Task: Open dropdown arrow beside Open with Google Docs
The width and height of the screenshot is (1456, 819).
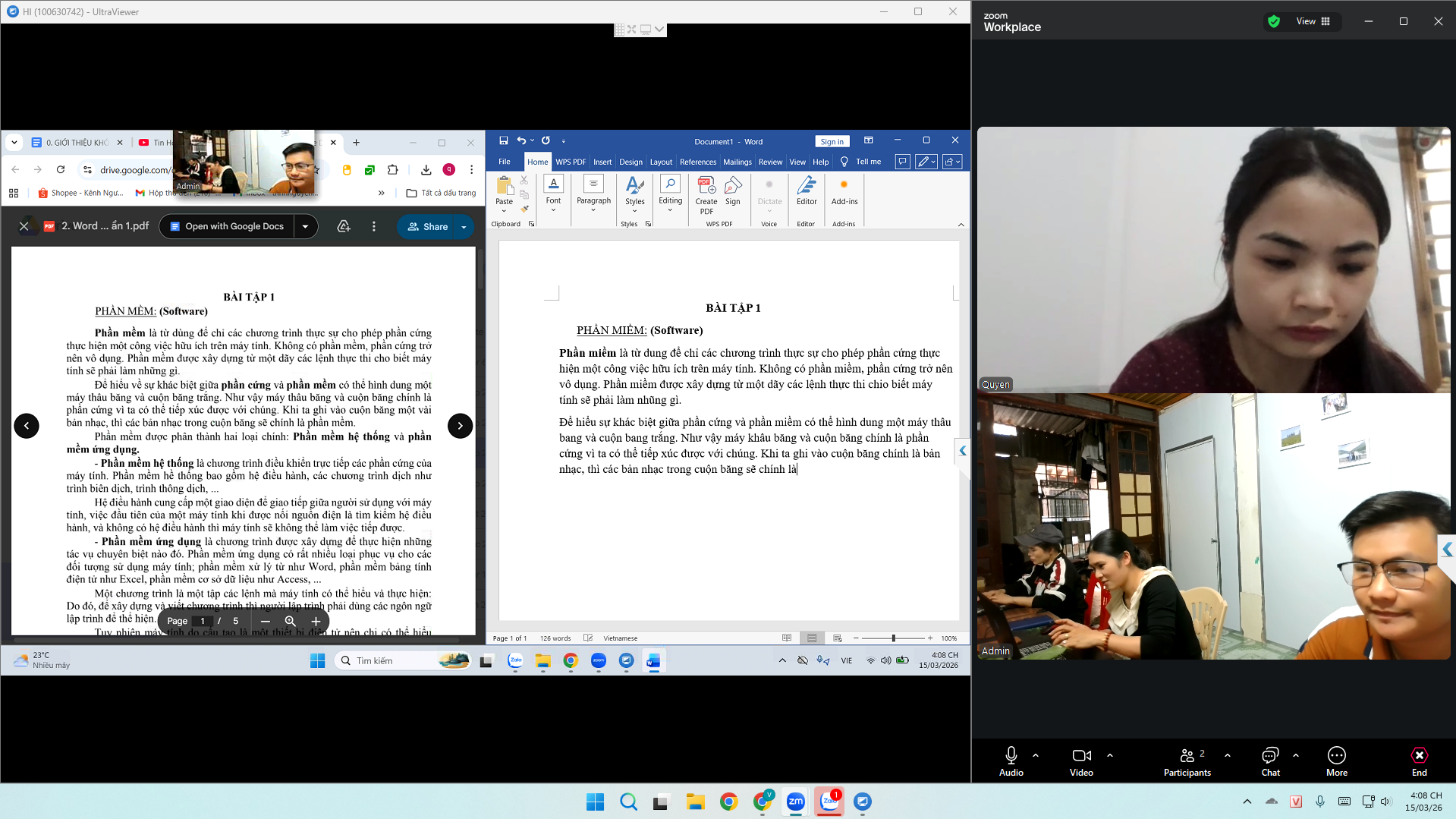Action: click(x=305, y=226)
